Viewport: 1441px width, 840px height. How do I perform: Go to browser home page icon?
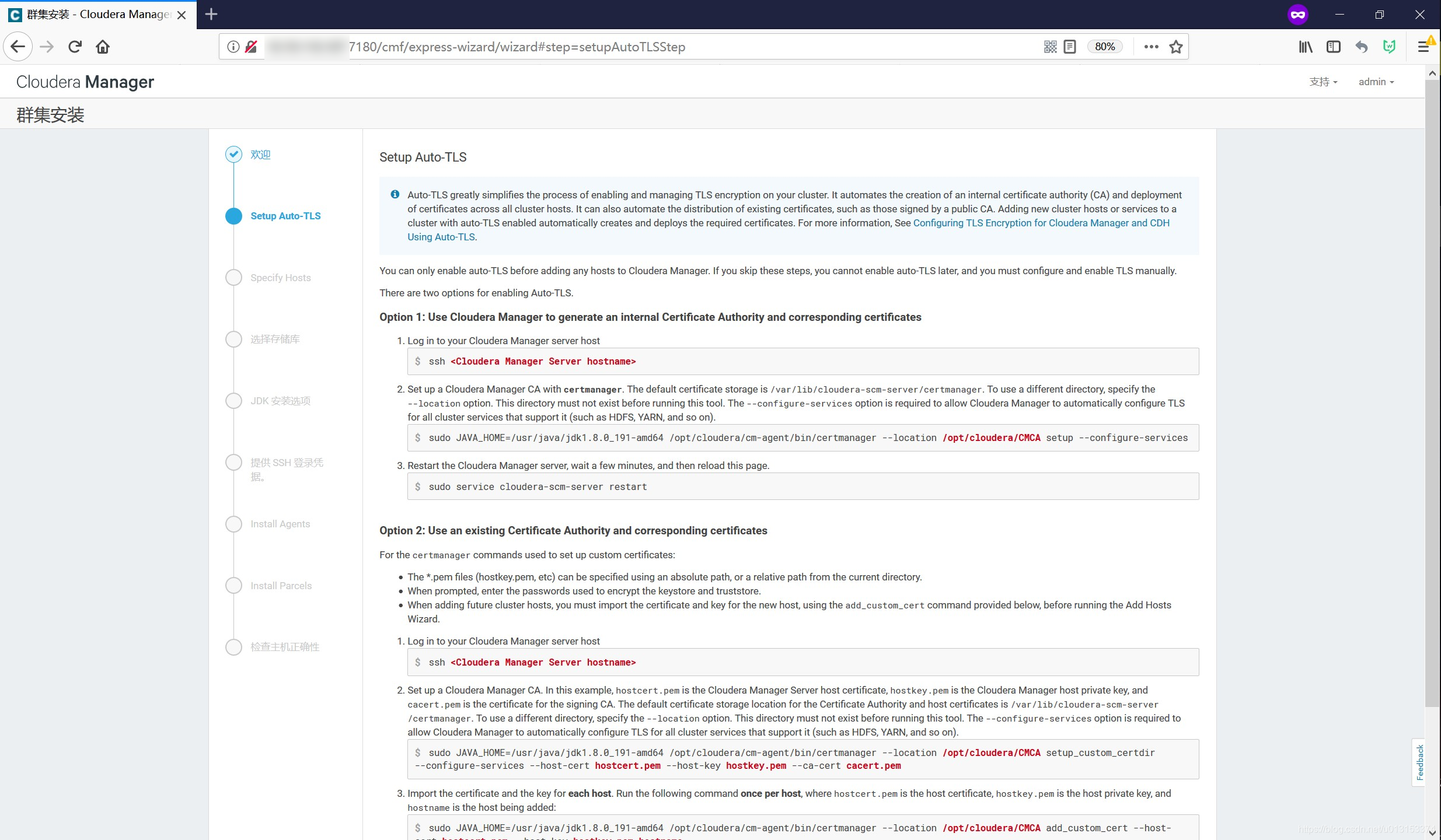click(103, 47)
